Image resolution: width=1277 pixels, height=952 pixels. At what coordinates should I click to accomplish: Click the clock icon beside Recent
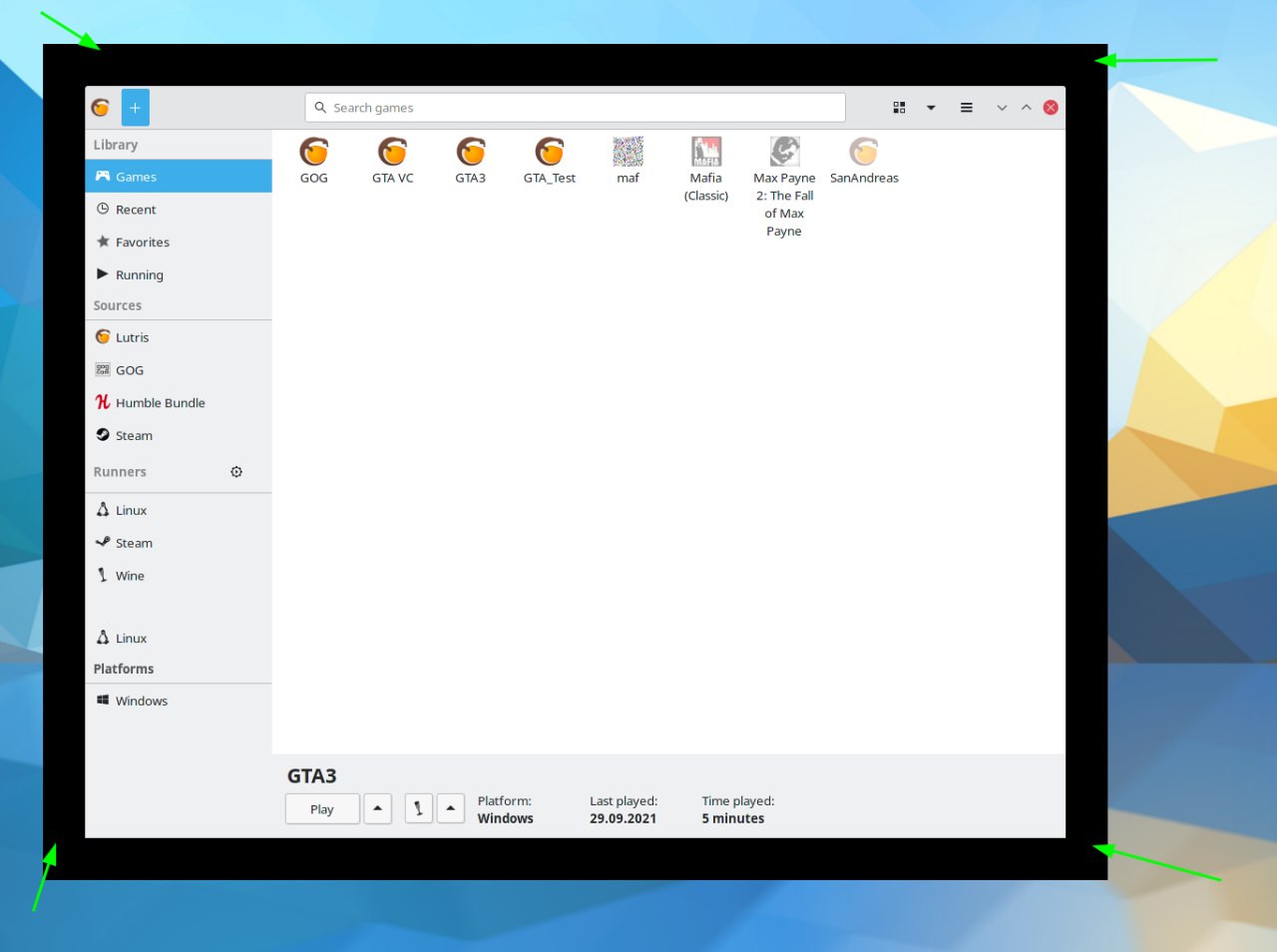103,210
